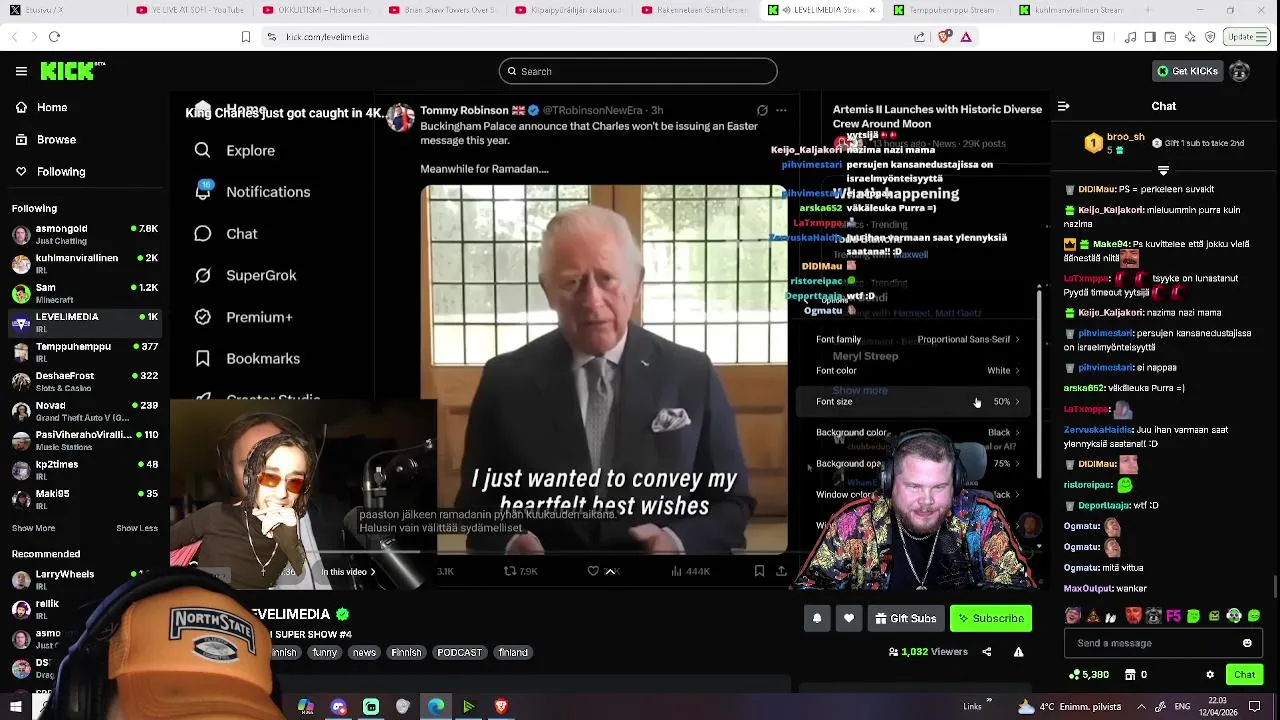Screen dimensions: 1280x720
Task: Click Show Less under Following
Action: coord(137,528)
